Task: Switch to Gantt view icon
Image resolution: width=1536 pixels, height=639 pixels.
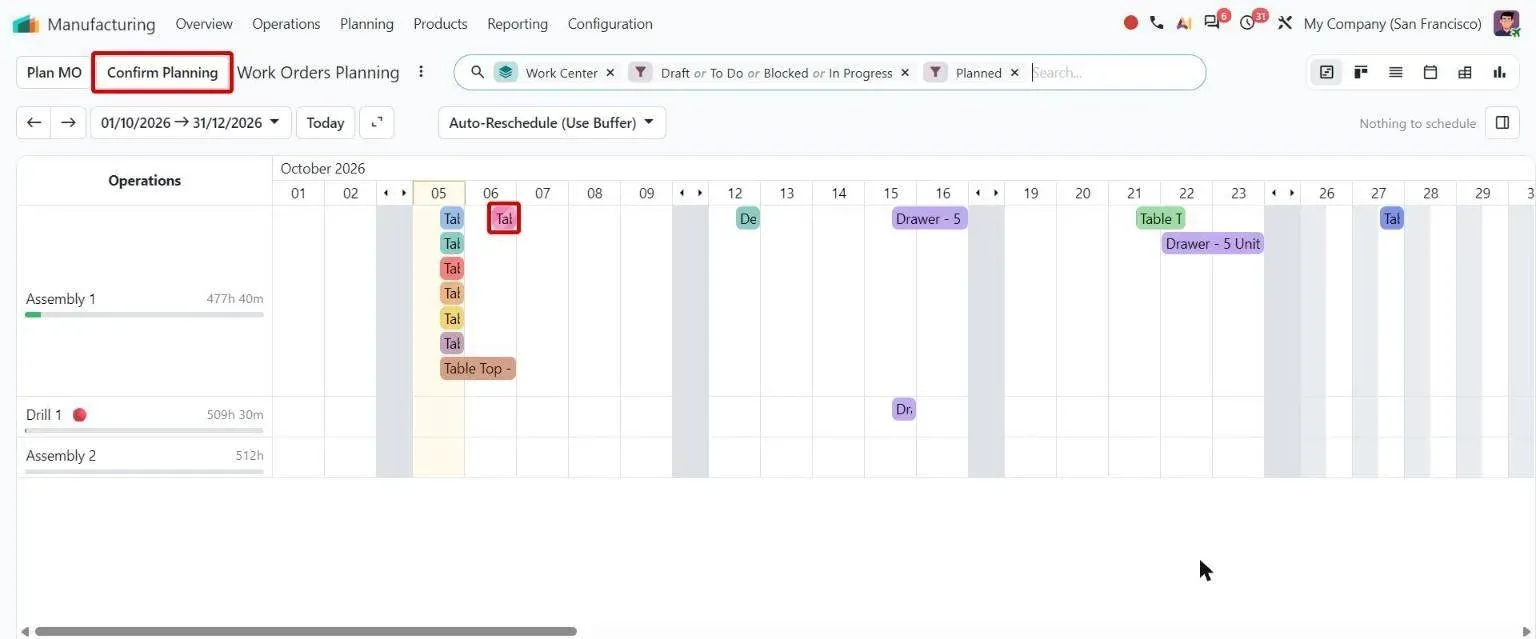Action: click(x=1326, y=72)
